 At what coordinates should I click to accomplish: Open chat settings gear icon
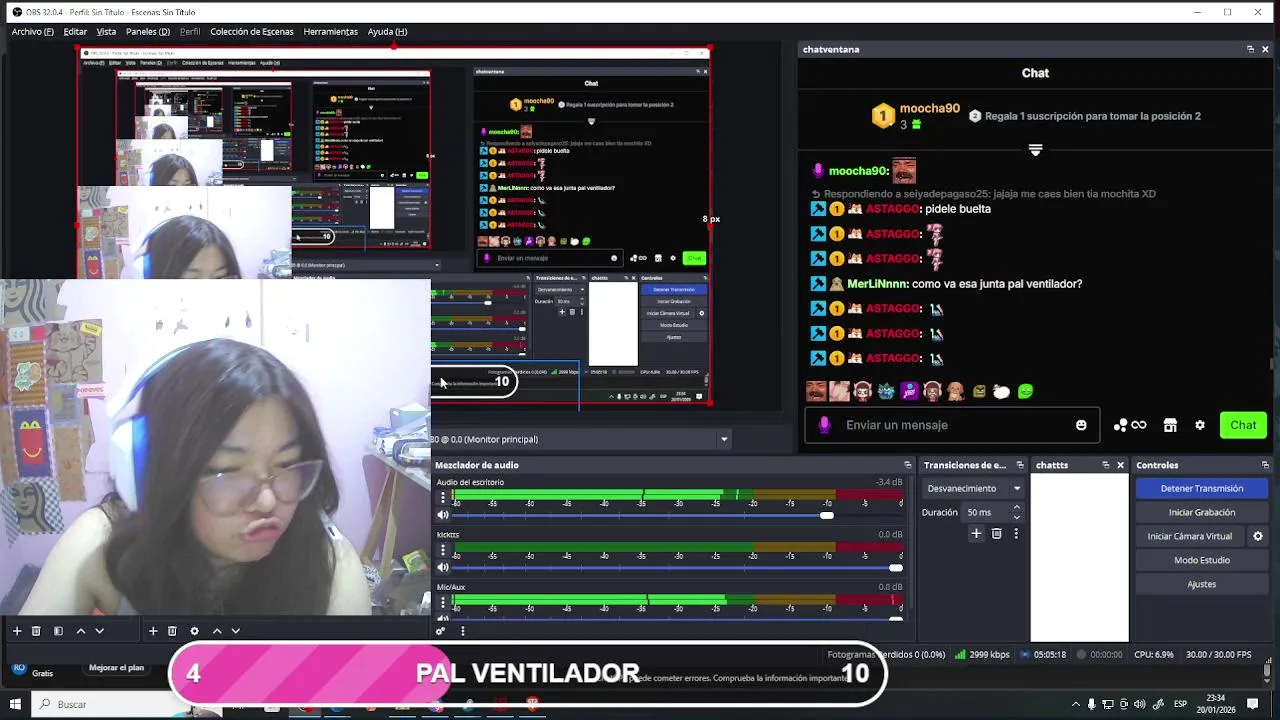pyautogui.click(x=1200, y=425)
